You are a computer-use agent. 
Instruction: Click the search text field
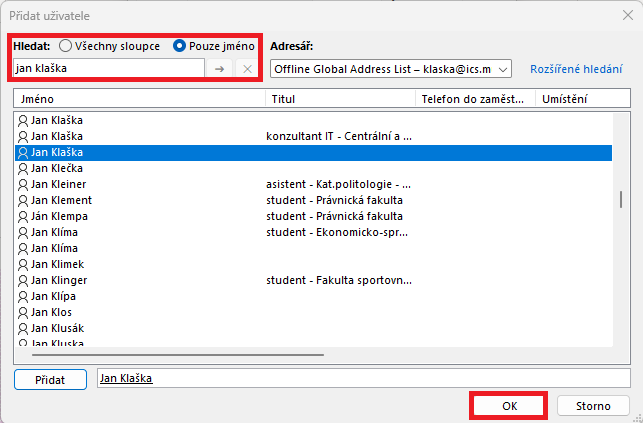click(108, 68)
